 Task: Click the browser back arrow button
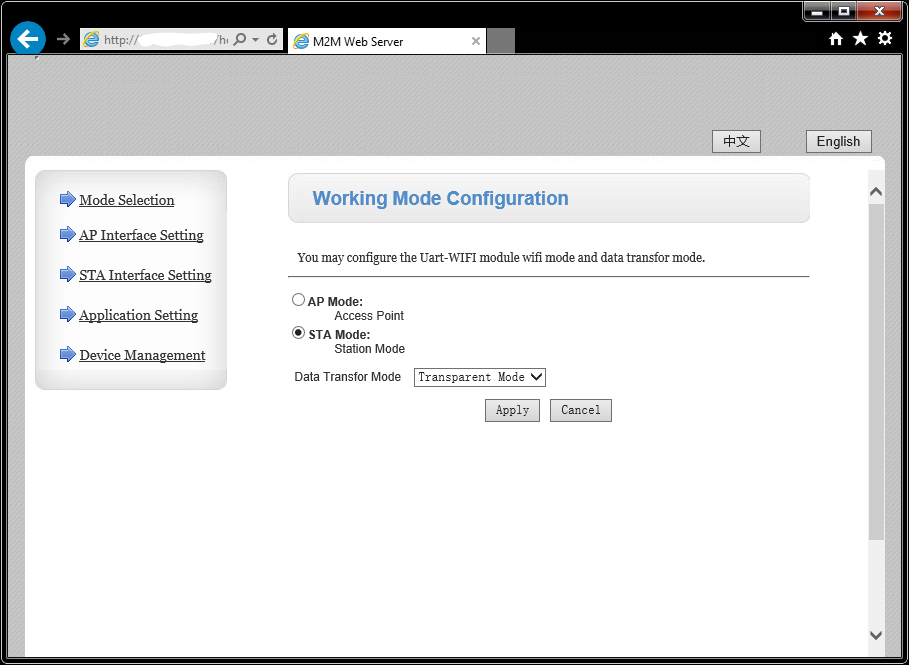point(28,39)
